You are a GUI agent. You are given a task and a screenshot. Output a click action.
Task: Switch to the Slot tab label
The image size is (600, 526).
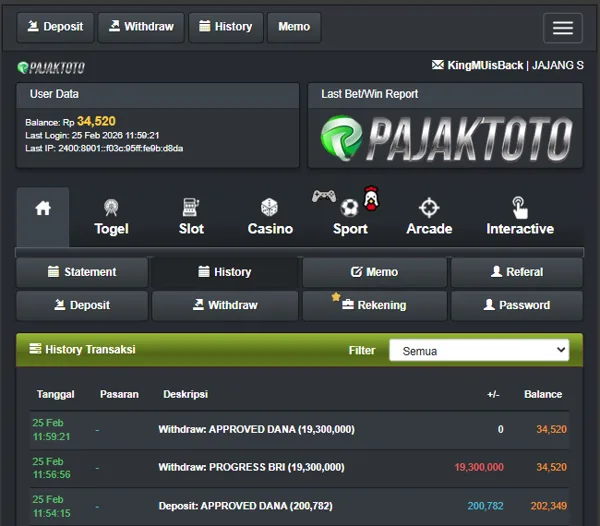click(191, 229)
